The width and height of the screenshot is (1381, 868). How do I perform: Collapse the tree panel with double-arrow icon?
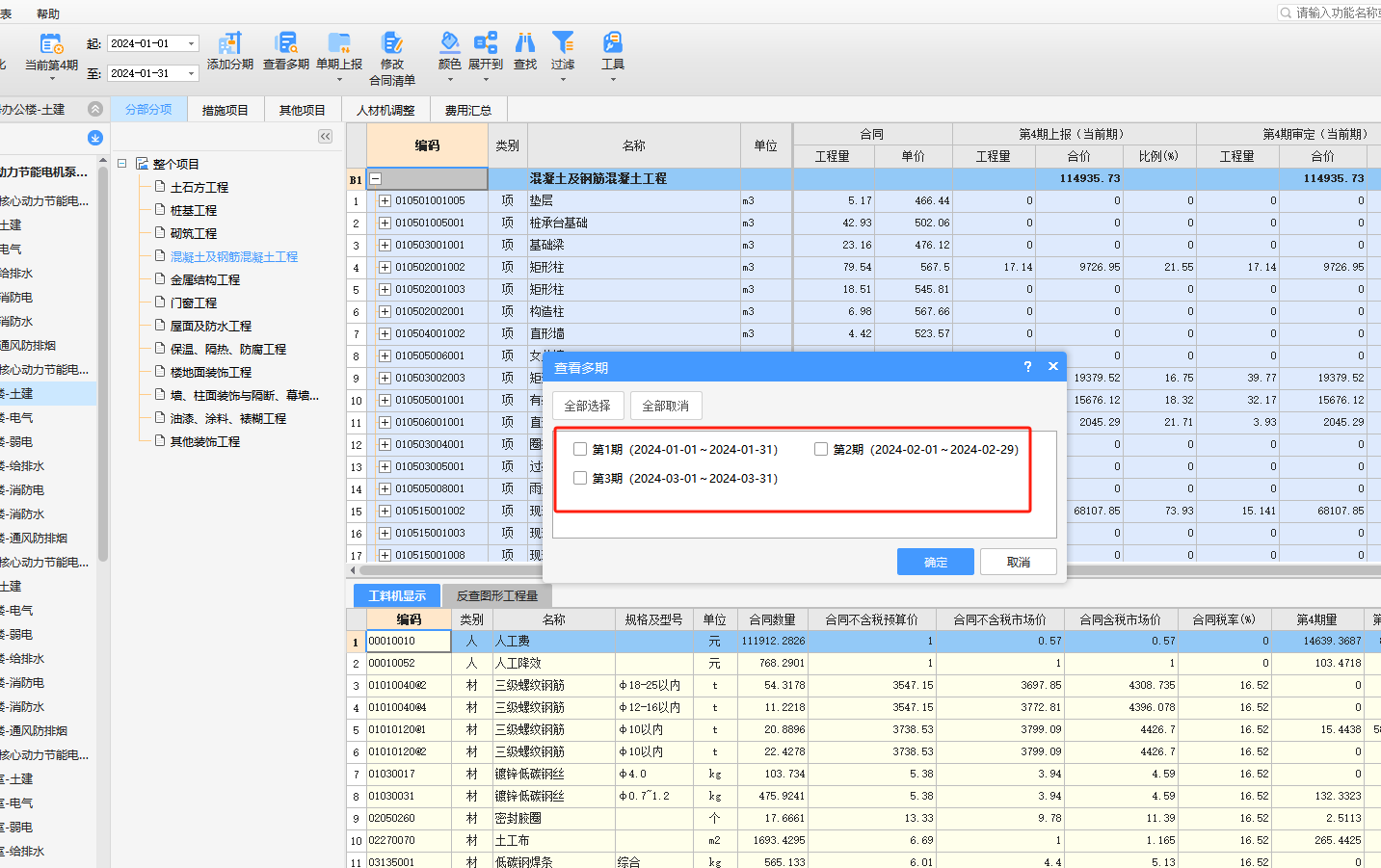326,137
